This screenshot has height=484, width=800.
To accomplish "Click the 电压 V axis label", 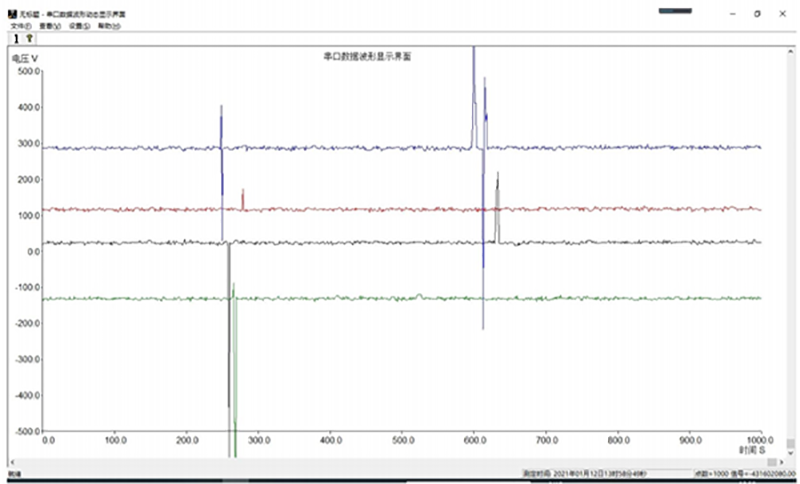I will 26,59.
